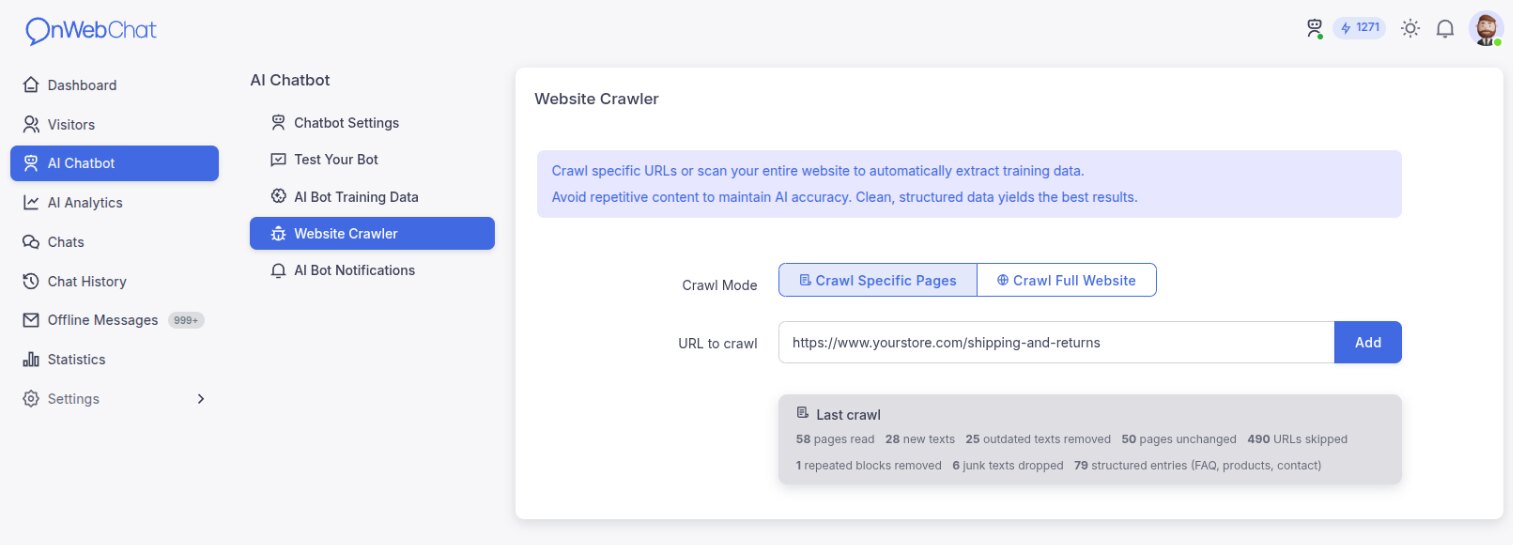
Task: Open the notifications bell
Action: (1445, 29)
